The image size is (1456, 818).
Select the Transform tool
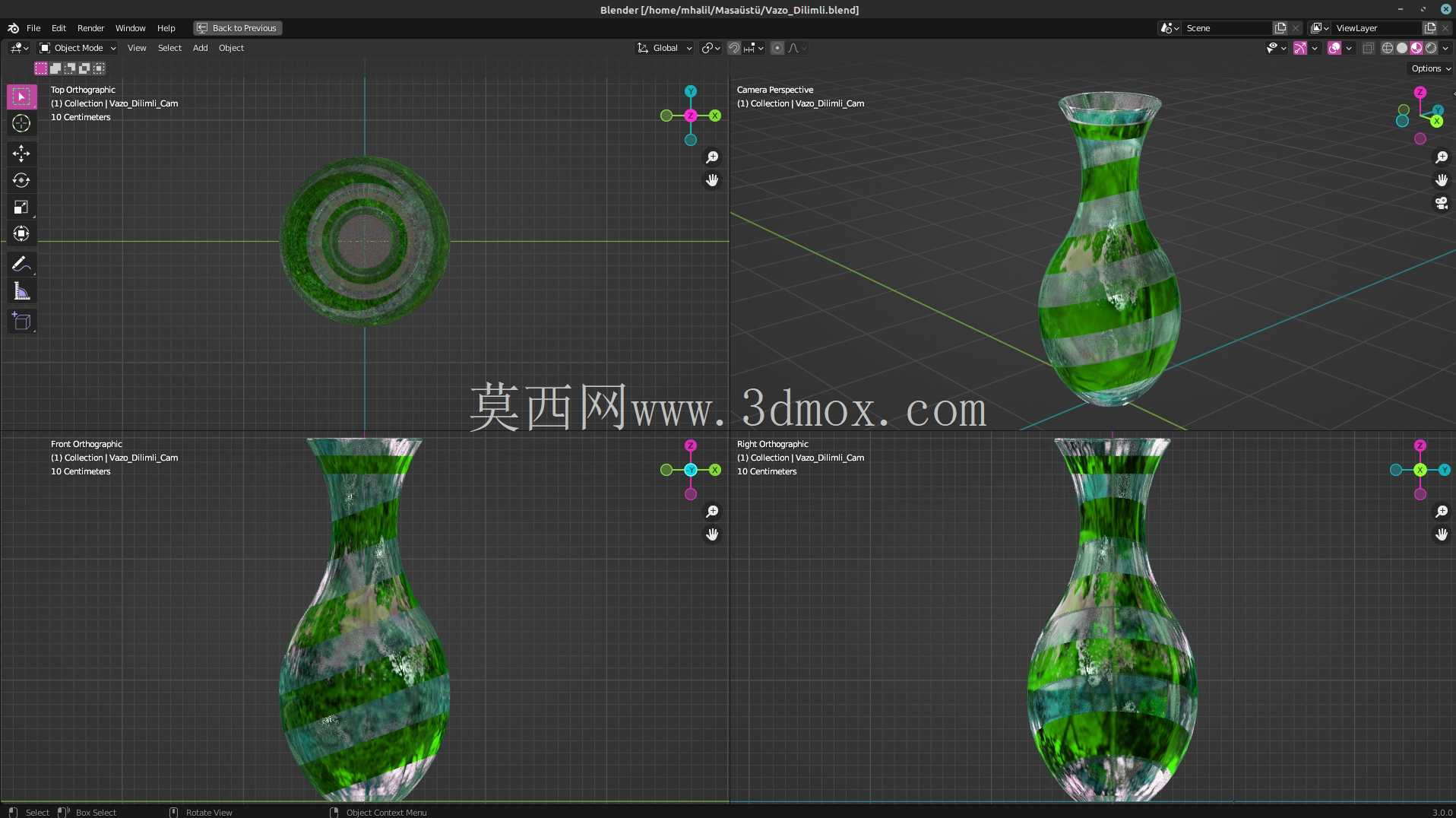(x=21, y=233)
